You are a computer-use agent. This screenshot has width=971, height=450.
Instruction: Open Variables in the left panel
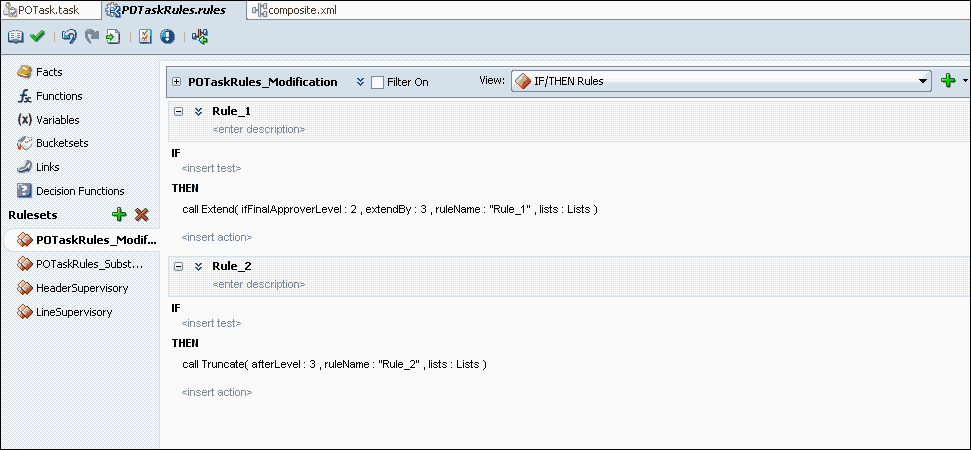(58, 119)
